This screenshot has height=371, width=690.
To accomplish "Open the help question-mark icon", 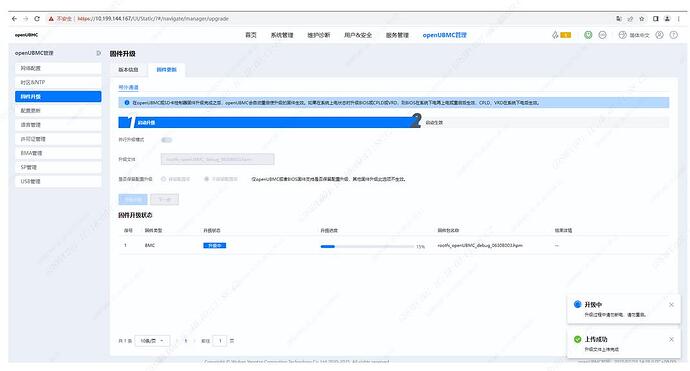I will point(674,35).
